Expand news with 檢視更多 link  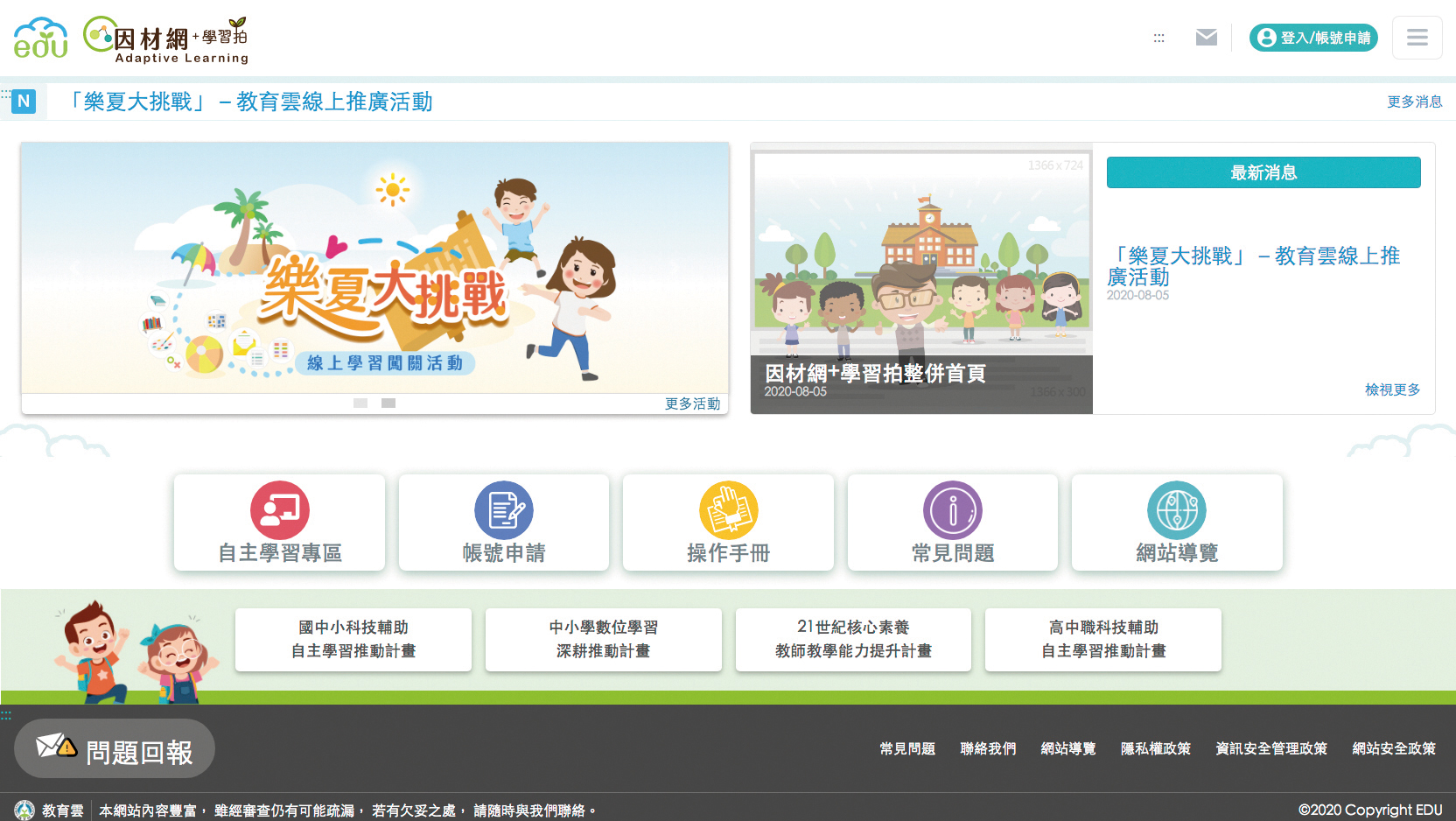coord(1392,389)
